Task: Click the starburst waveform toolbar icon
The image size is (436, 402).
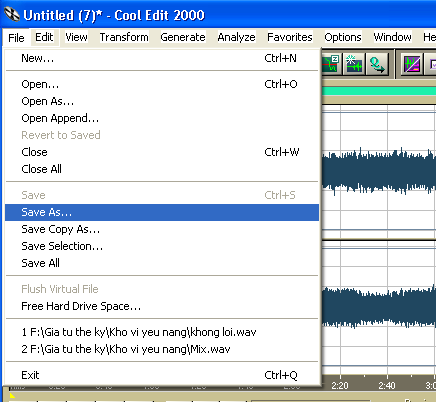Action: (354, 64)
